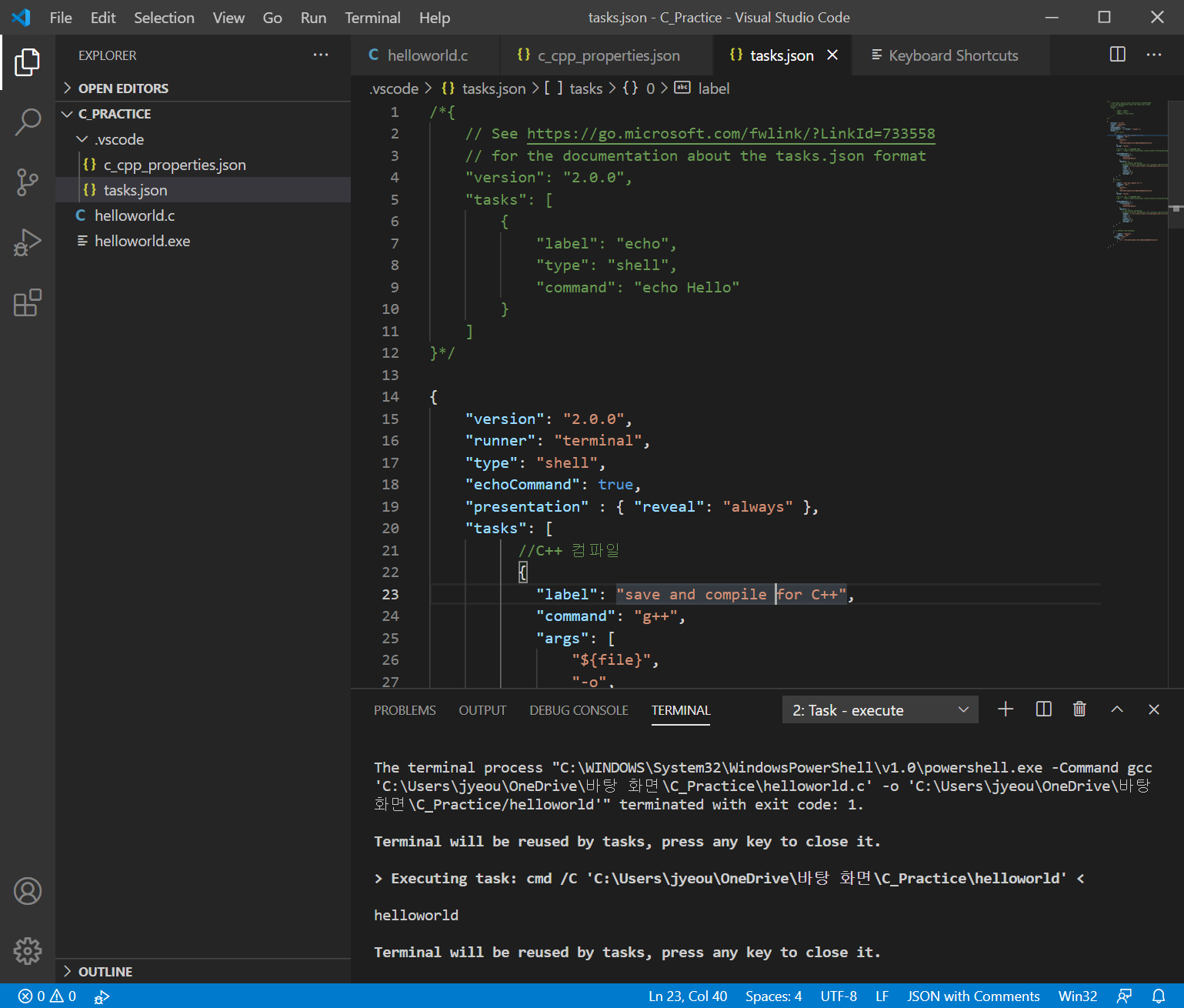
Task: Collapse the C_PRACTICE folder section
Action: (x=203, y=114)
